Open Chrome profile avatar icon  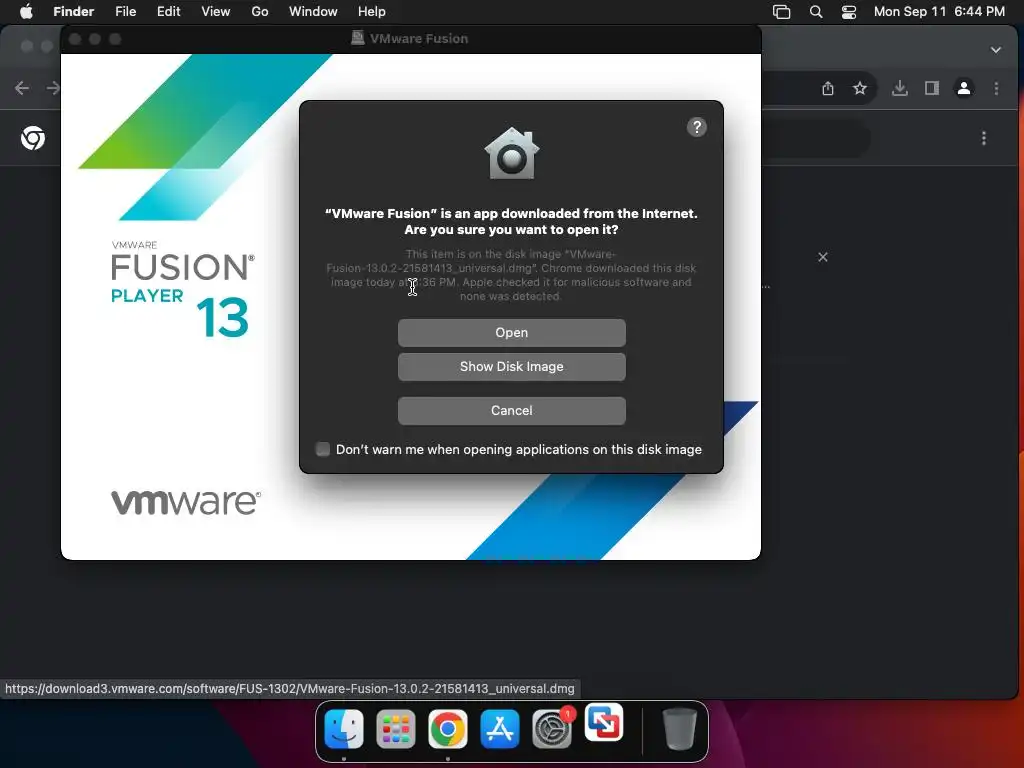964,88
